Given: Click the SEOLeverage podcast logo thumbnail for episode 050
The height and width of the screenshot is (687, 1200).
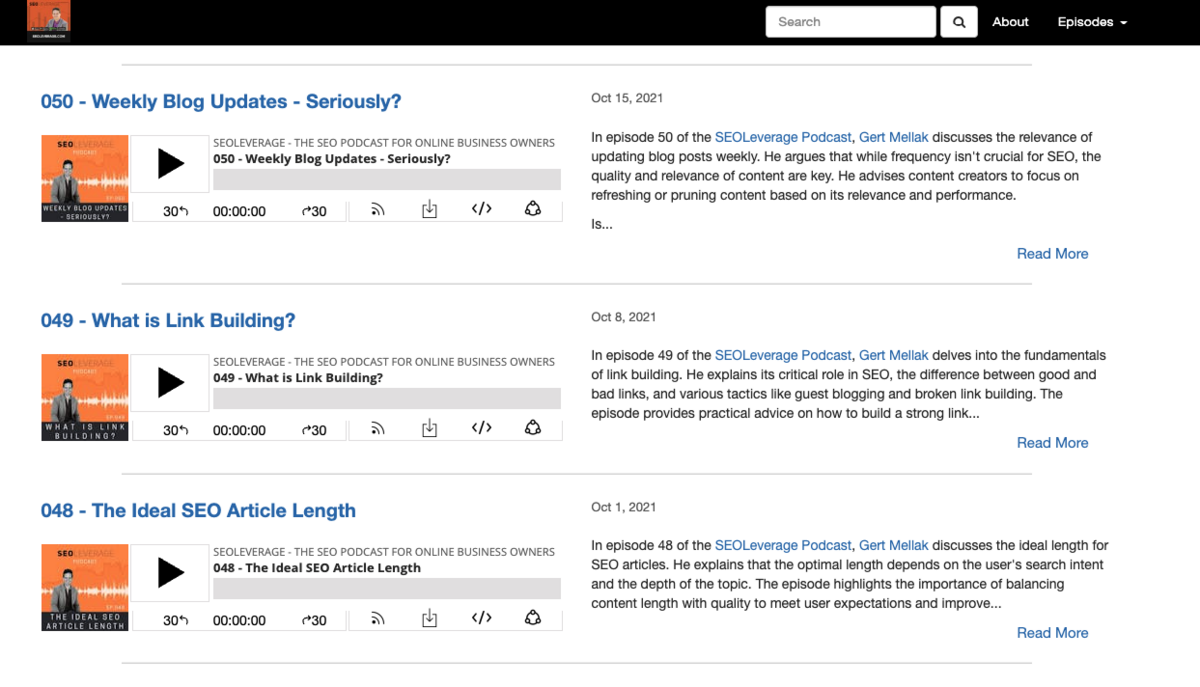Looking at the screenshot, I should 84,178.
